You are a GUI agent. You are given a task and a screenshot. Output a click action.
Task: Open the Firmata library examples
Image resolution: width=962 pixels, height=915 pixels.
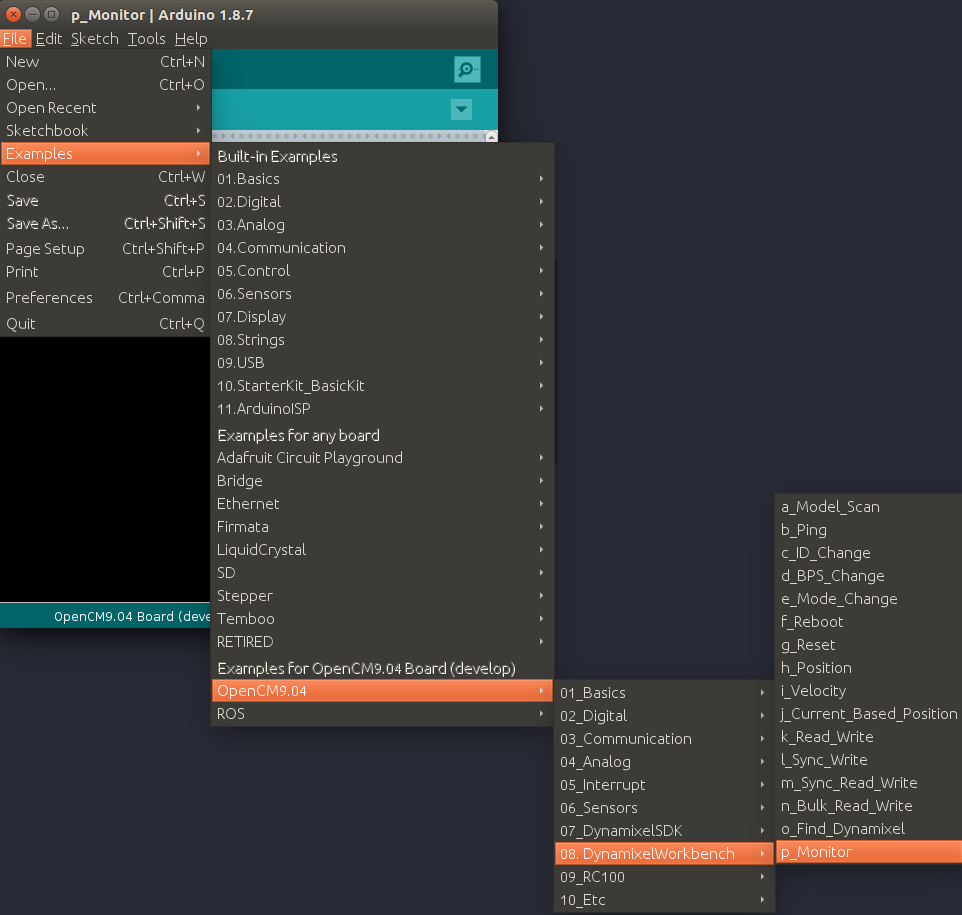click(382, 527)
